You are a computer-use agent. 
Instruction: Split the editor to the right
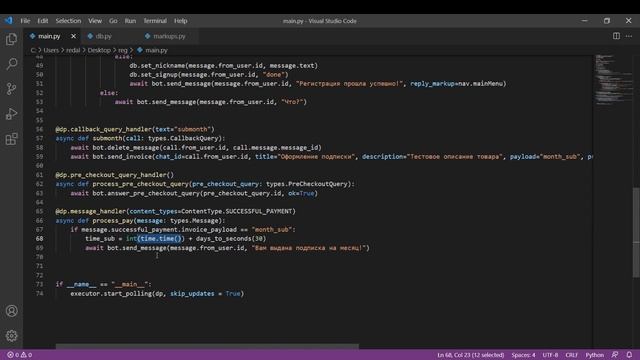tap(616, 36)
